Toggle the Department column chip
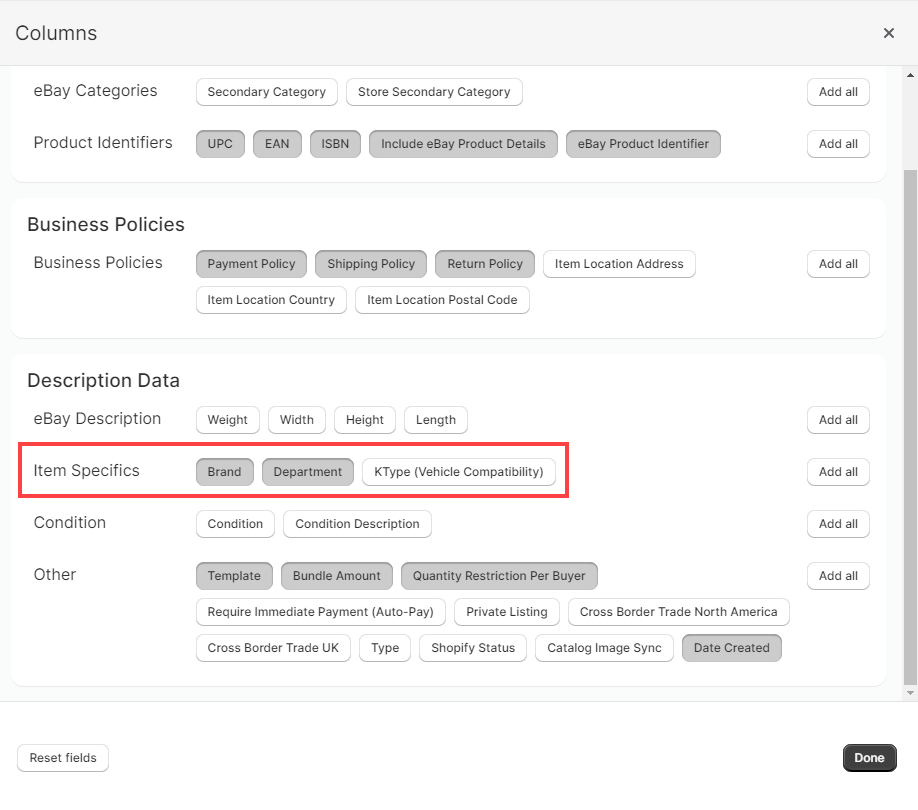This screenshot has width=918, height=810. coord(307,472)
